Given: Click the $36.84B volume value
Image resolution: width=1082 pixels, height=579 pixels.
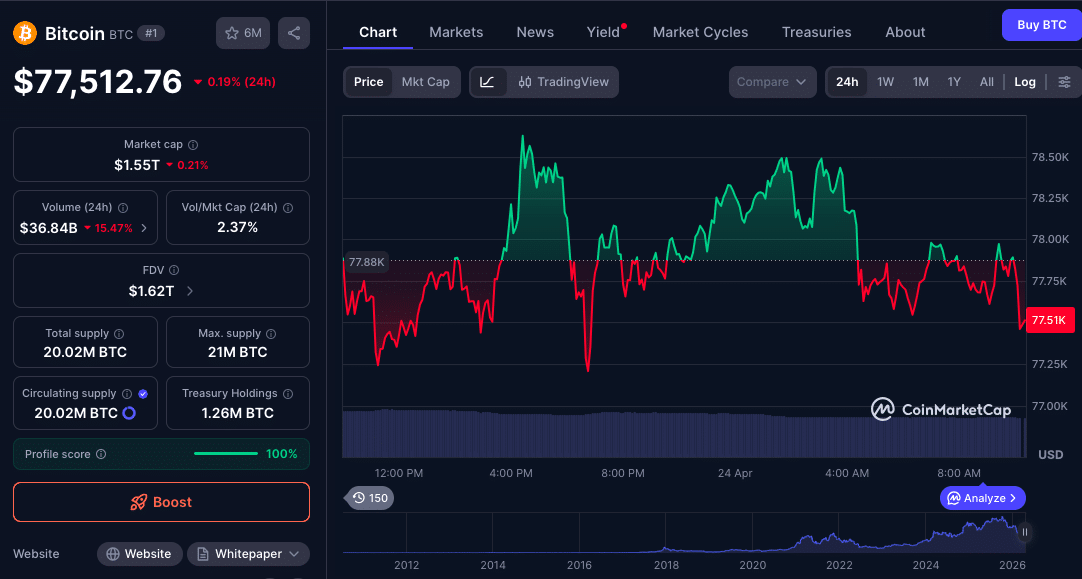Looking at the screenshot, I should (x=48, y=228).
